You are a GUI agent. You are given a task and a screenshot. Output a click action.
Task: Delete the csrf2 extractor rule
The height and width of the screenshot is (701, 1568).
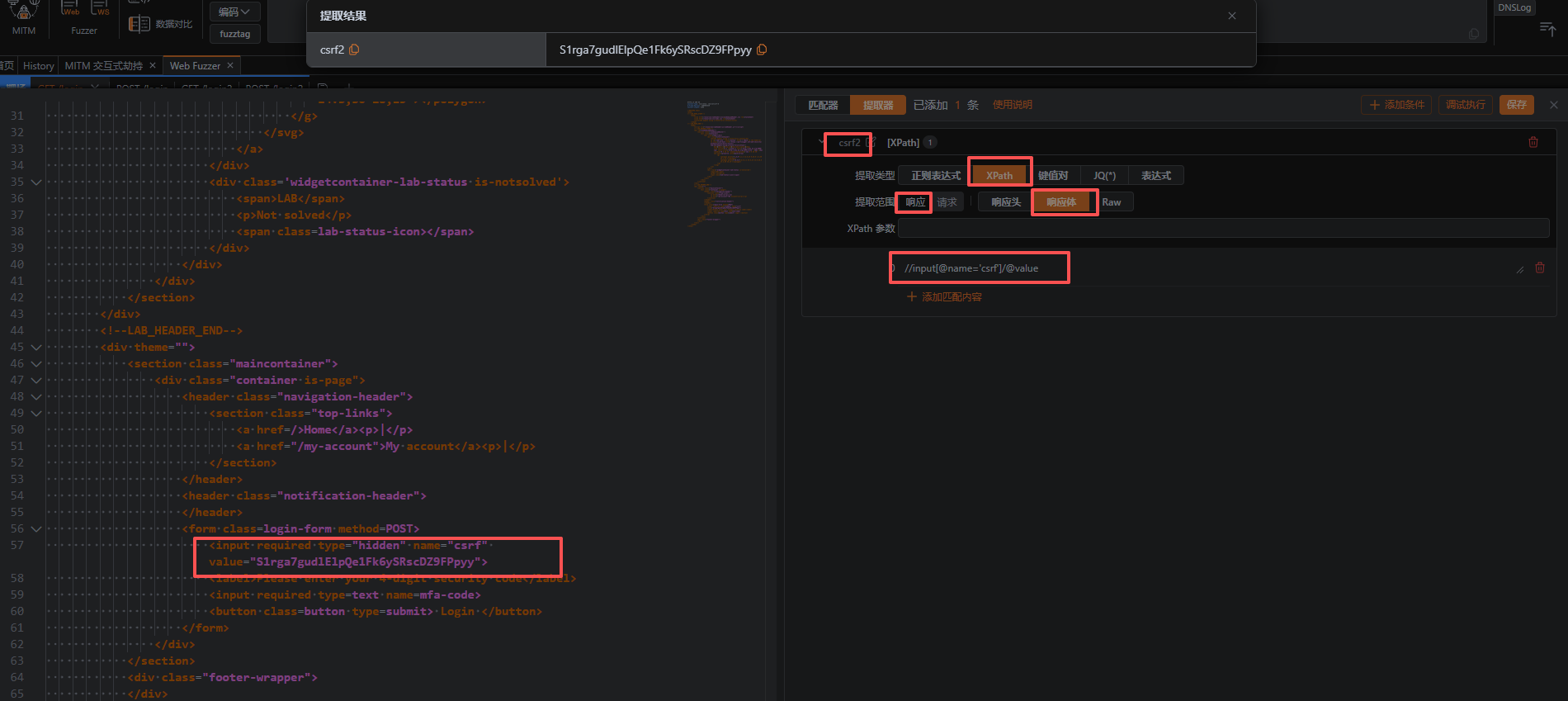coord(1533,142)
